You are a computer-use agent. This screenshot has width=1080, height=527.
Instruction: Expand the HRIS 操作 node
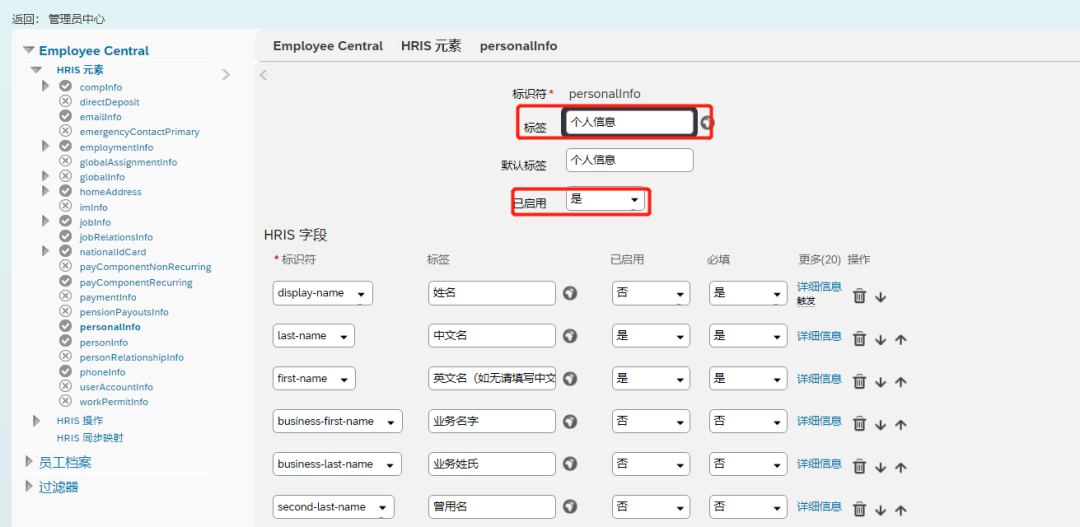point(37,420)
